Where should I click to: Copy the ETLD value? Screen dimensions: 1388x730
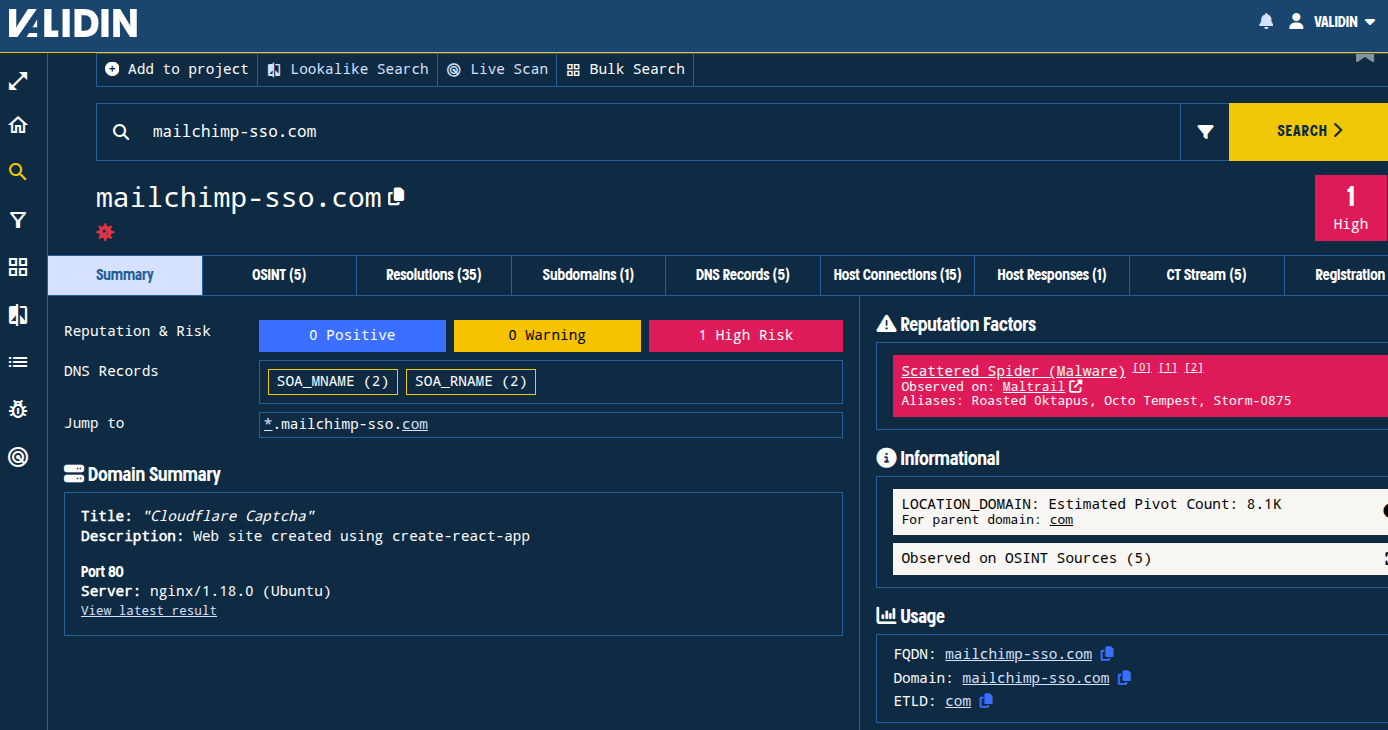[986, 701]
